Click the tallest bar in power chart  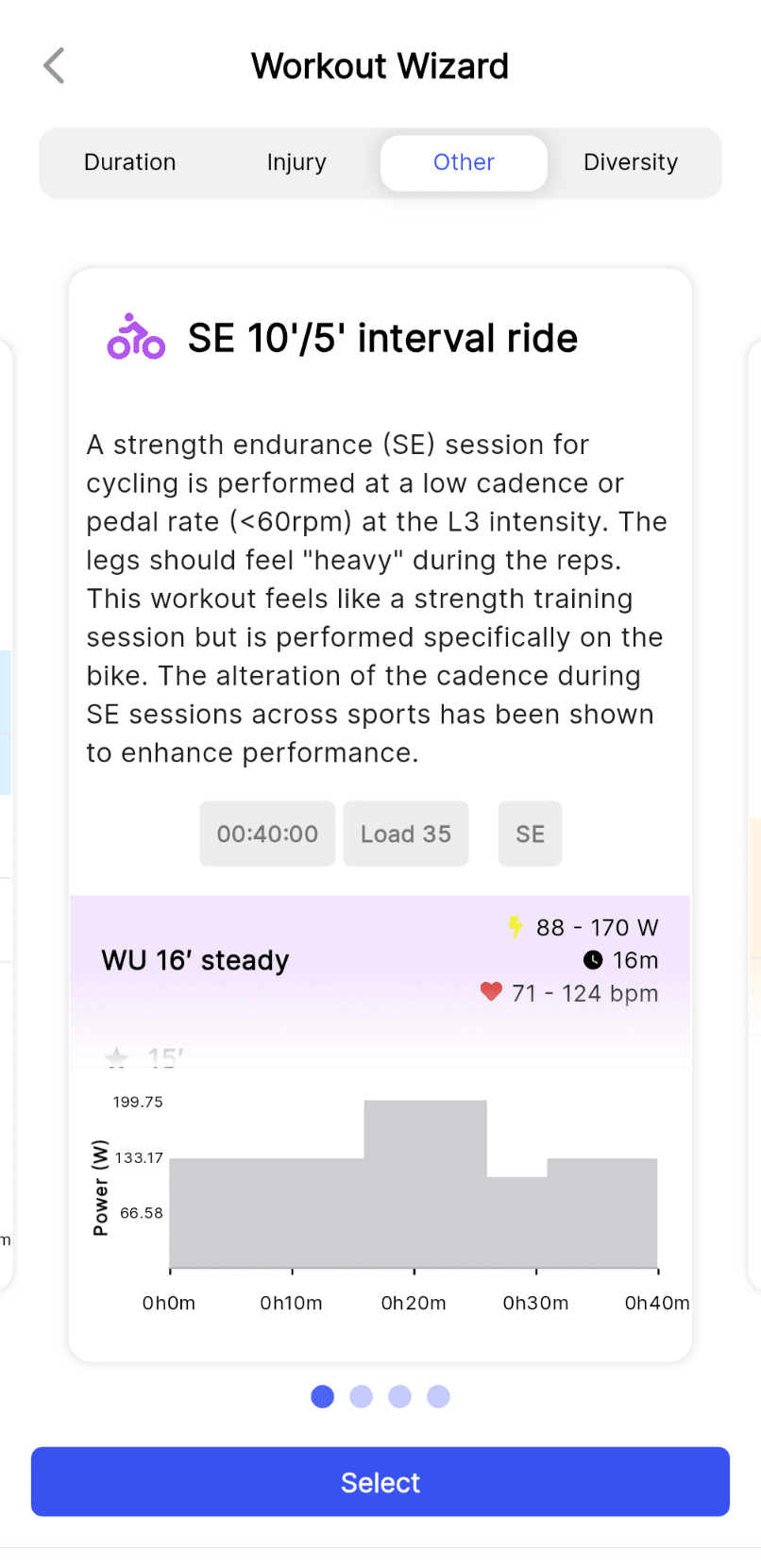(426, 1184)
